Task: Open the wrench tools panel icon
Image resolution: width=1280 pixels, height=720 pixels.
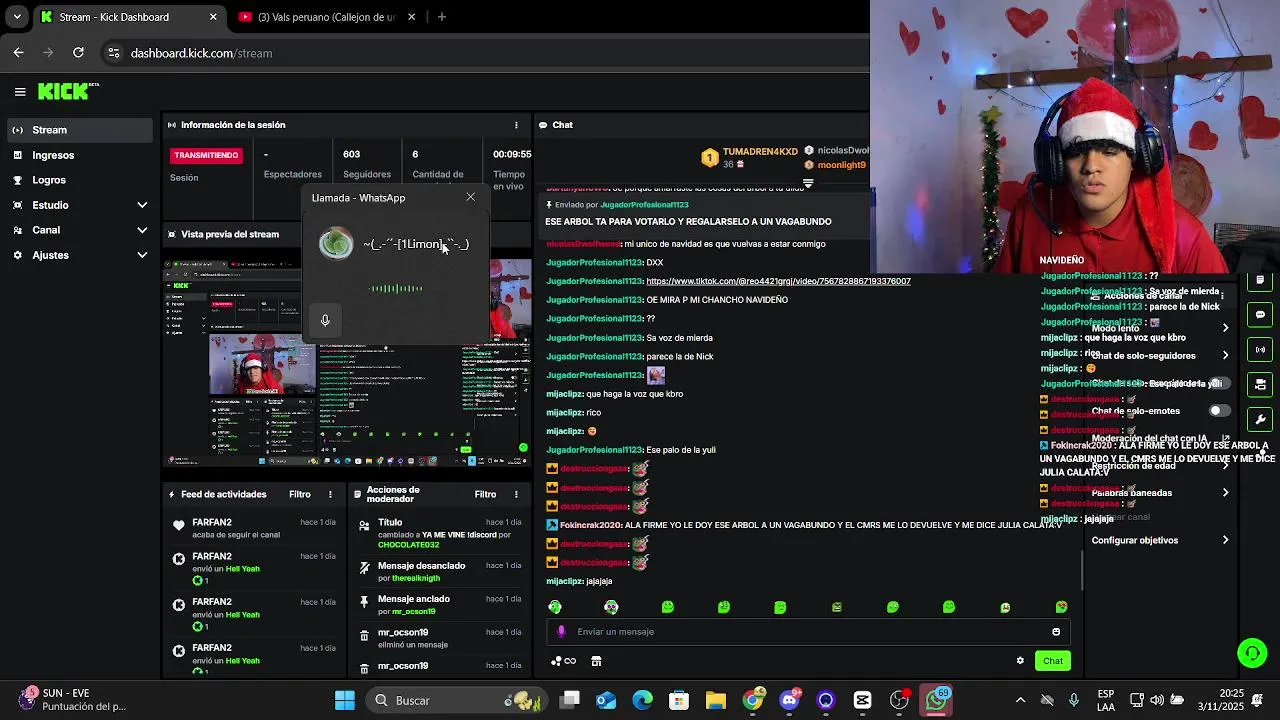Action: point(1260,419)
